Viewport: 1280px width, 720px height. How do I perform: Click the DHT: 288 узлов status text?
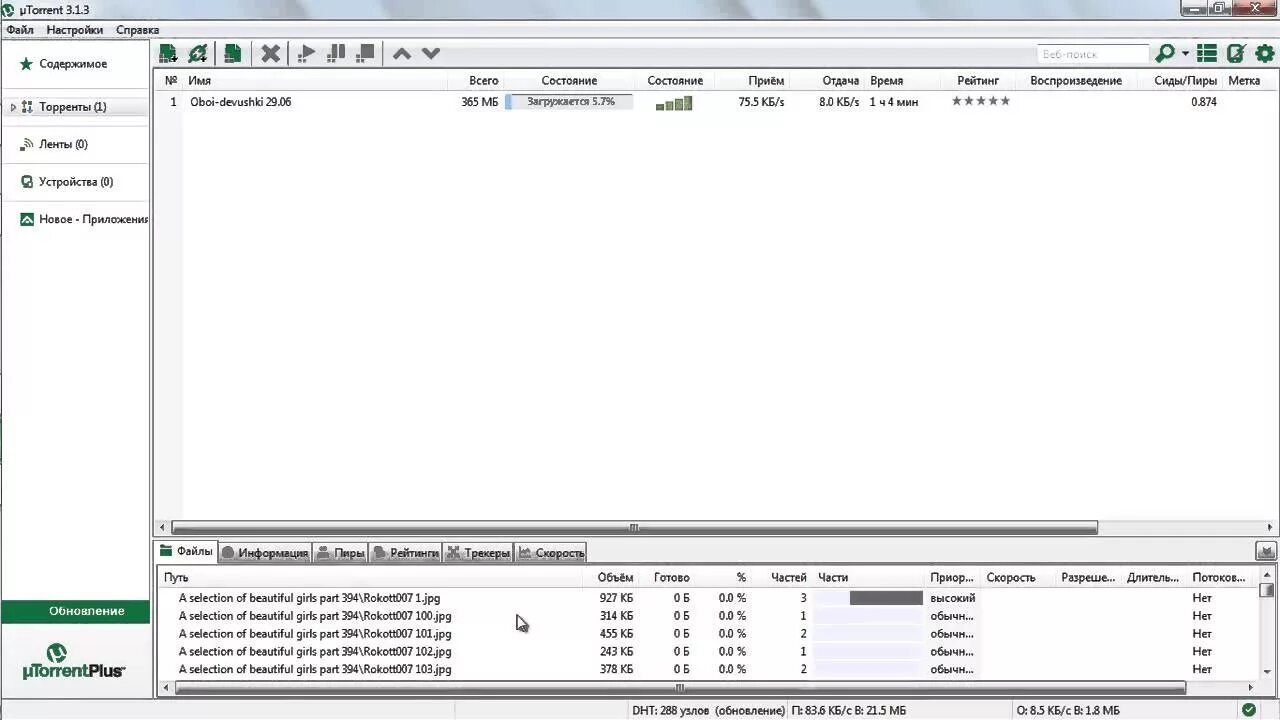click(708, 710)
